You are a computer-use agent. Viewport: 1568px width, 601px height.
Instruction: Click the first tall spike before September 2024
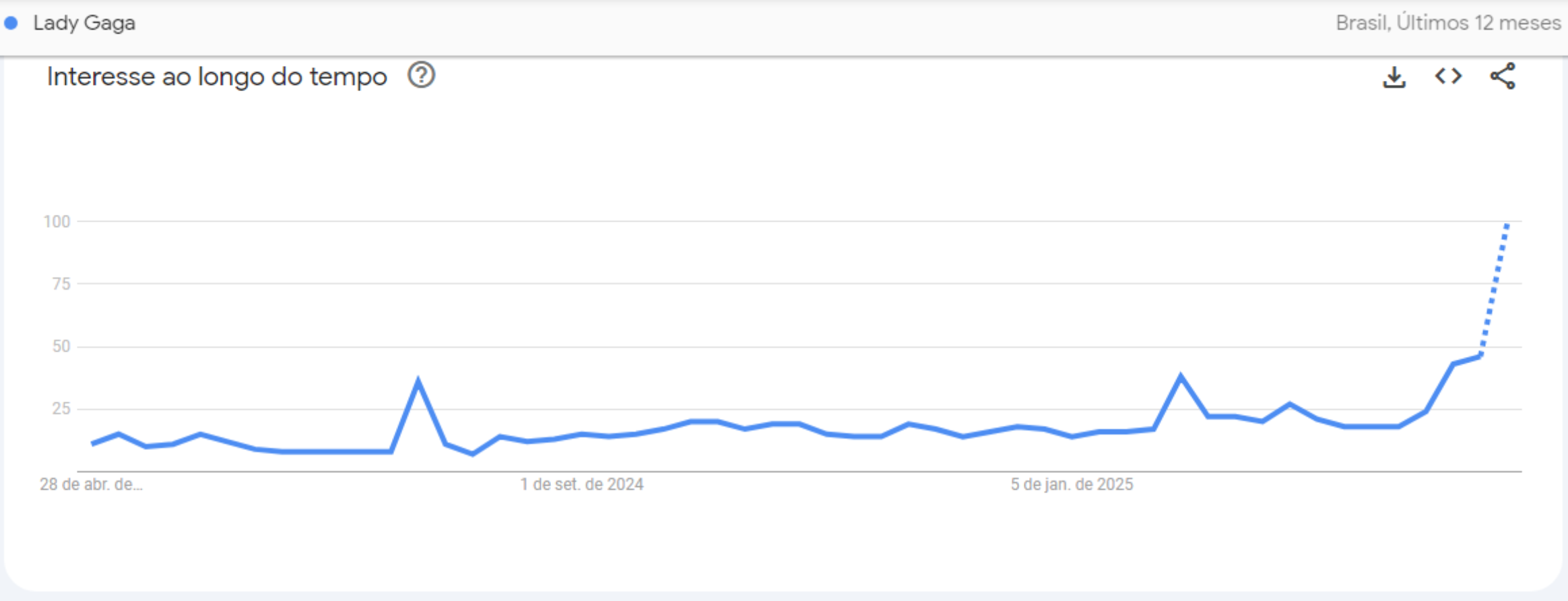418,382
